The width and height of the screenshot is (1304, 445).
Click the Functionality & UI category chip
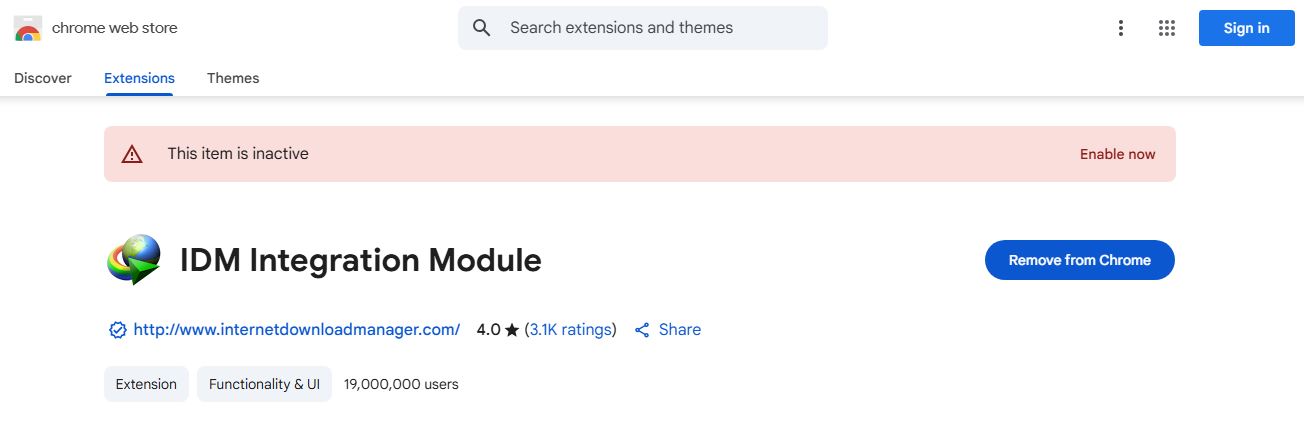tap(265, 384)
